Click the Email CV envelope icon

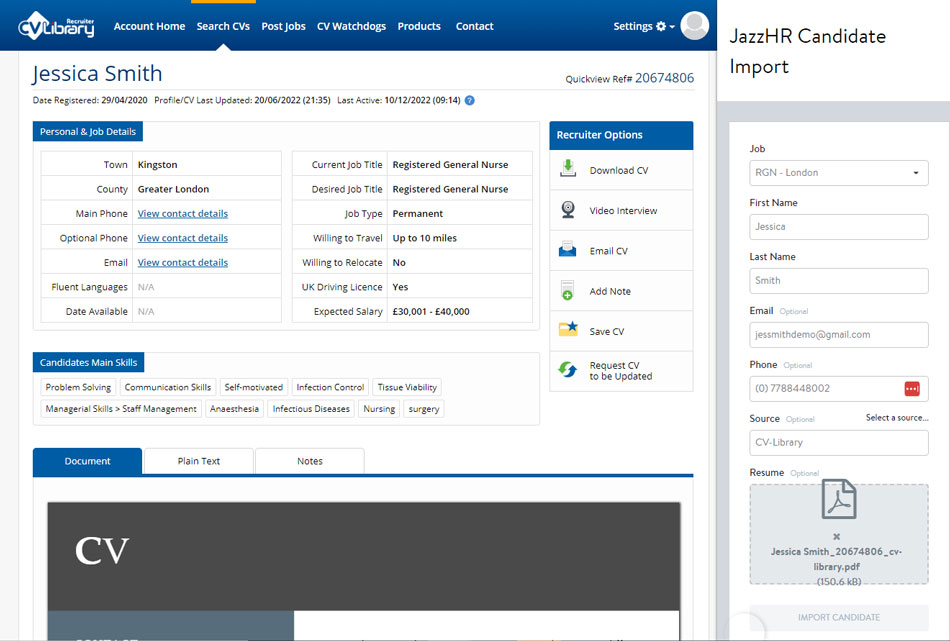click(x=568, y=250)
